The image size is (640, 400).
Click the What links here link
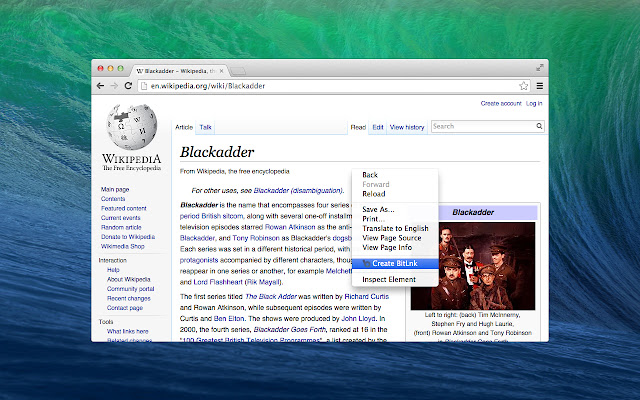tap(127, 331)
